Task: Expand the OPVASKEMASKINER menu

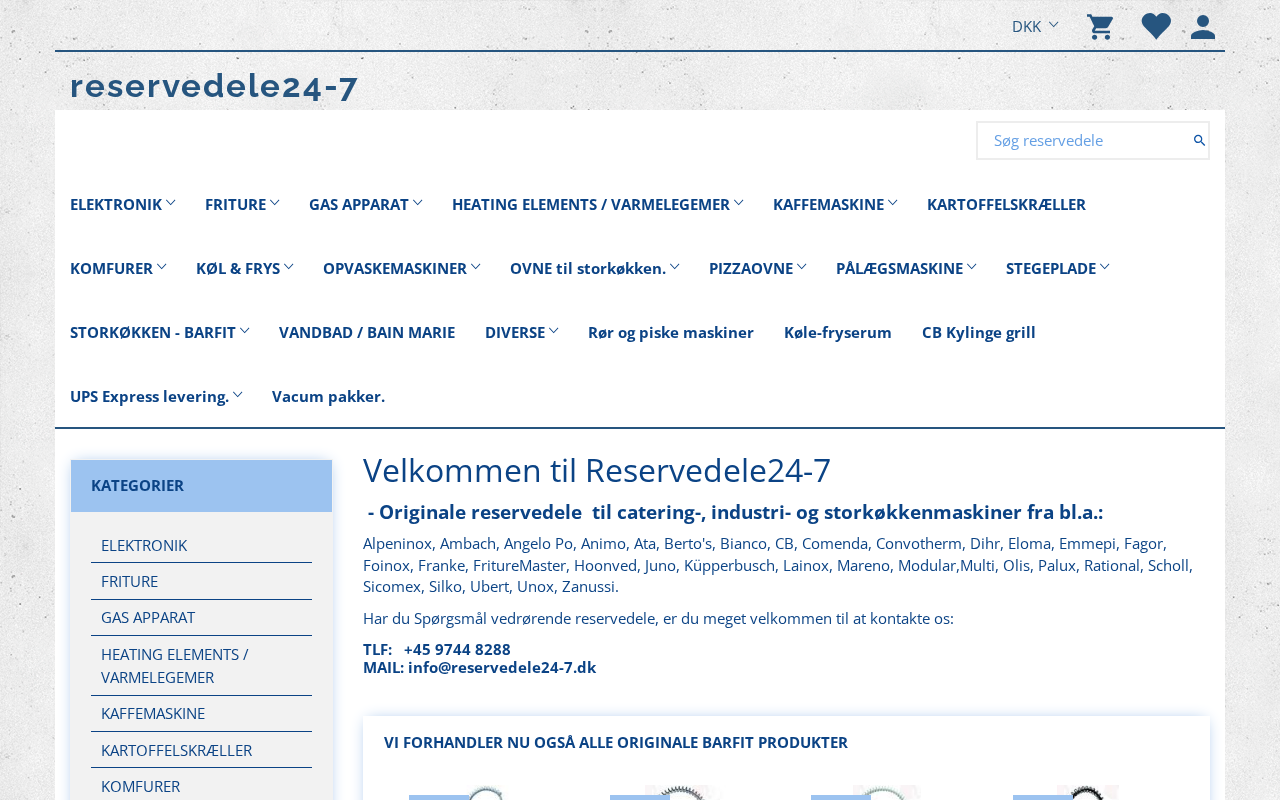Action: click(402, 268)
